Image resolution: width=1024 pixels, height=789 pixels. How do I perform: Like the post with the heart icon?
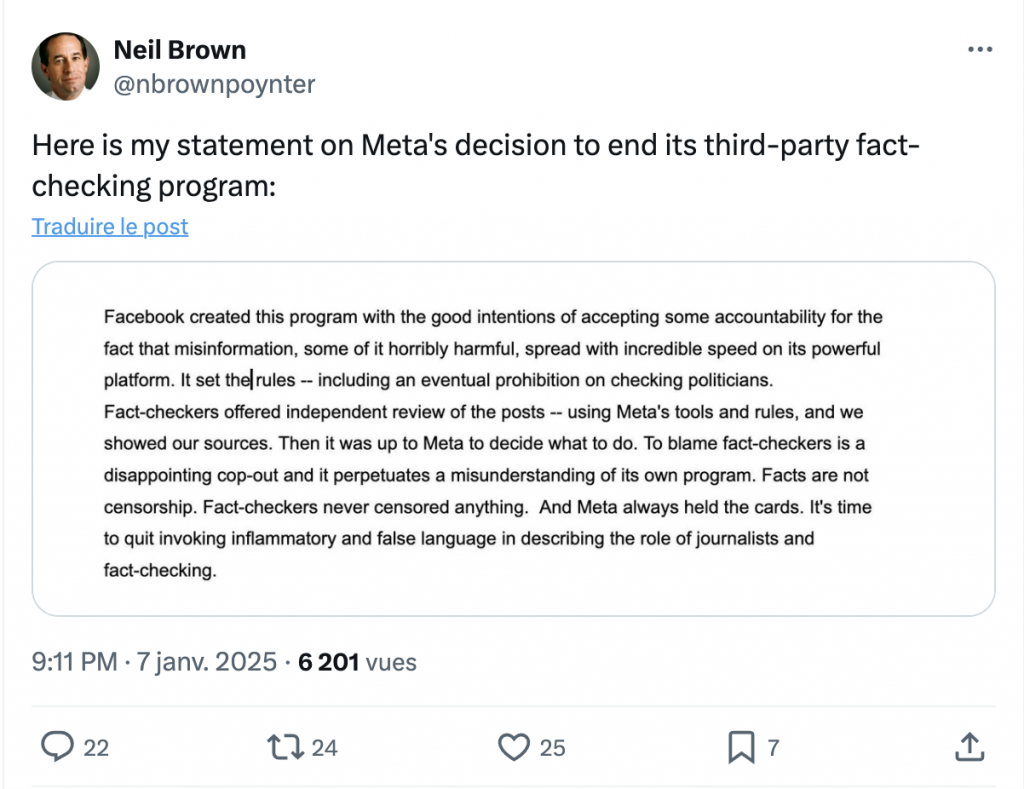coord(513,746)
